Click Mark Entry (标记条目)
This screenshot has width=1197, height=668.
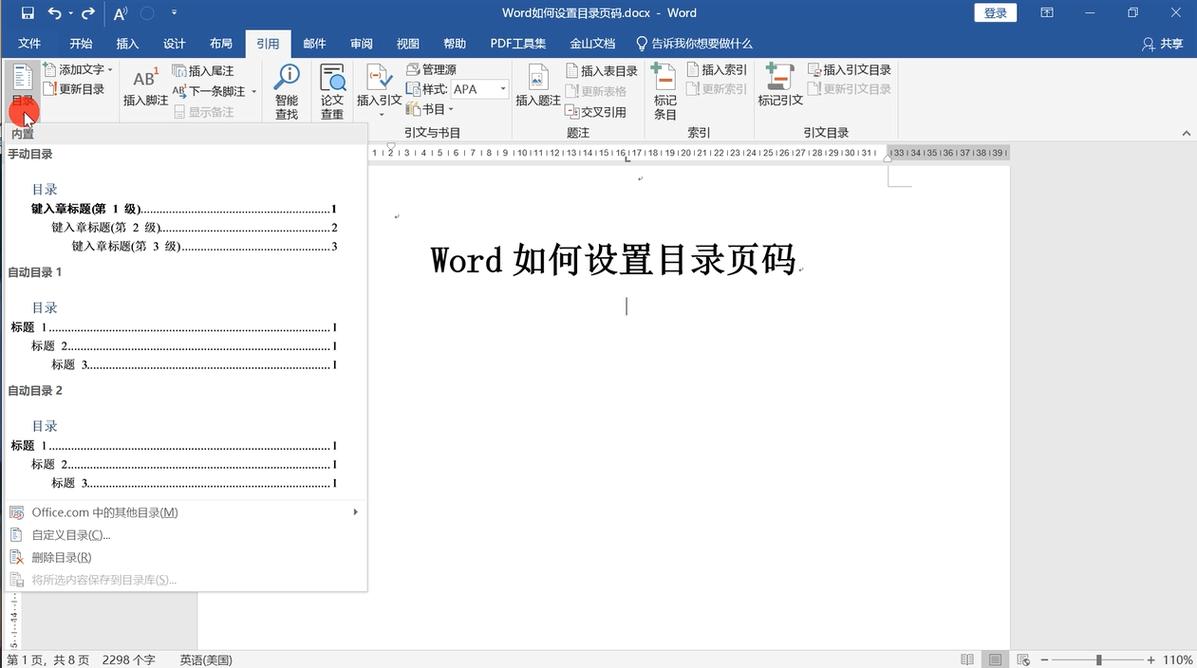tap(664, 91)
